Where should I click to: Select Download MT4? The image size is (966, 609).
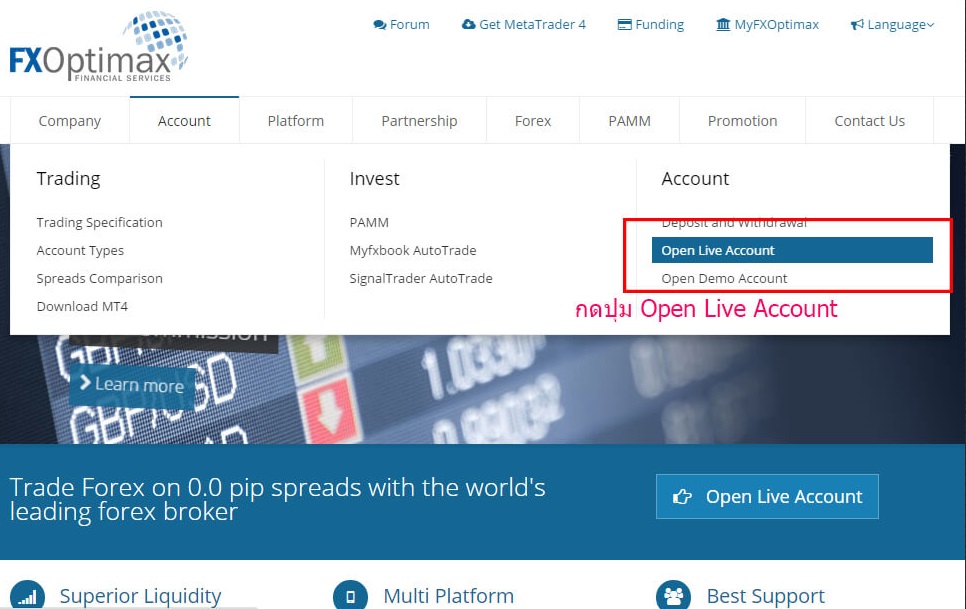tap(82, 306)
